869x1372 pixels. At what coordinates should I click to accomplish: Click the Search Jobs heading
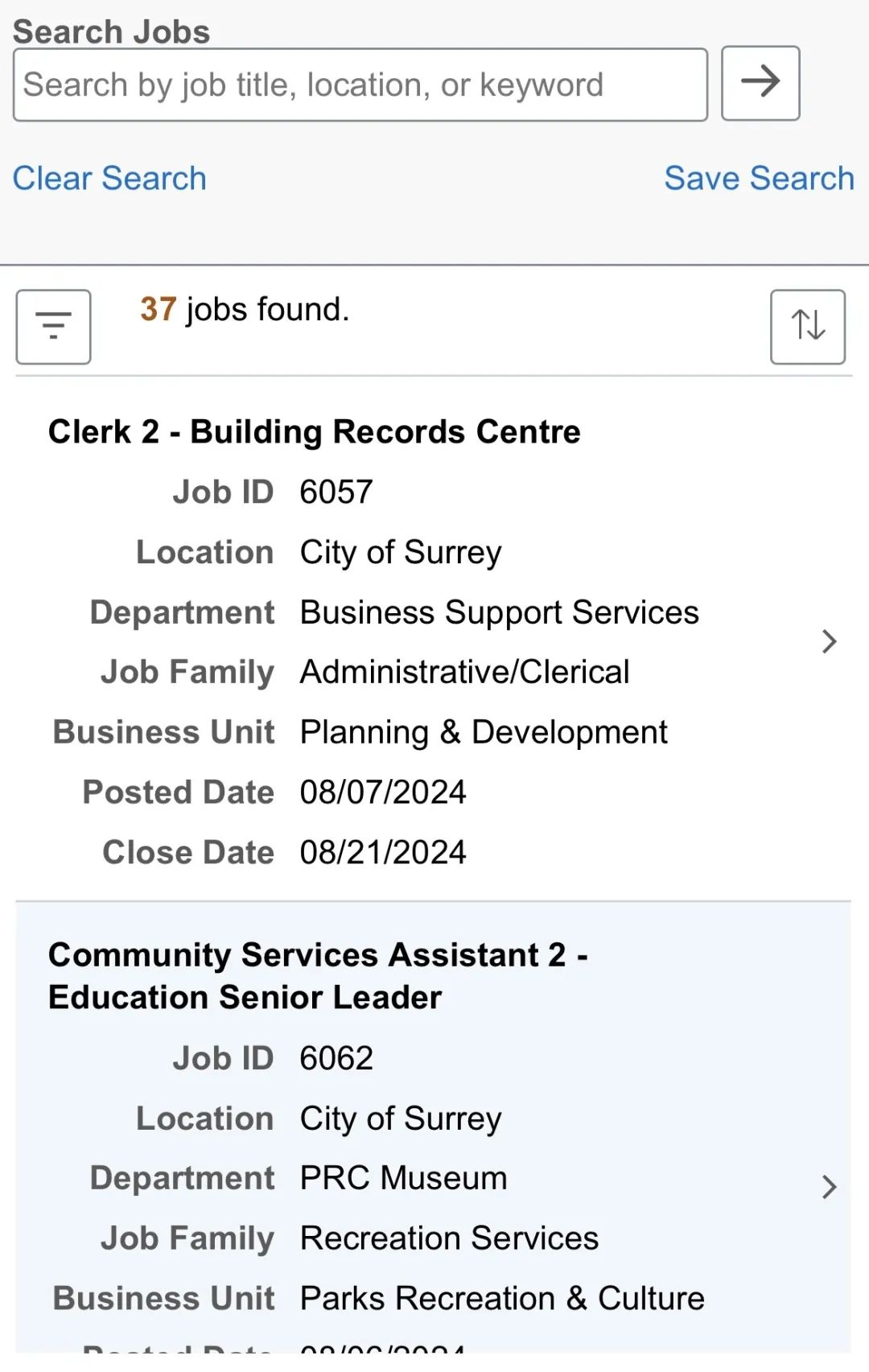coord(112,31)
